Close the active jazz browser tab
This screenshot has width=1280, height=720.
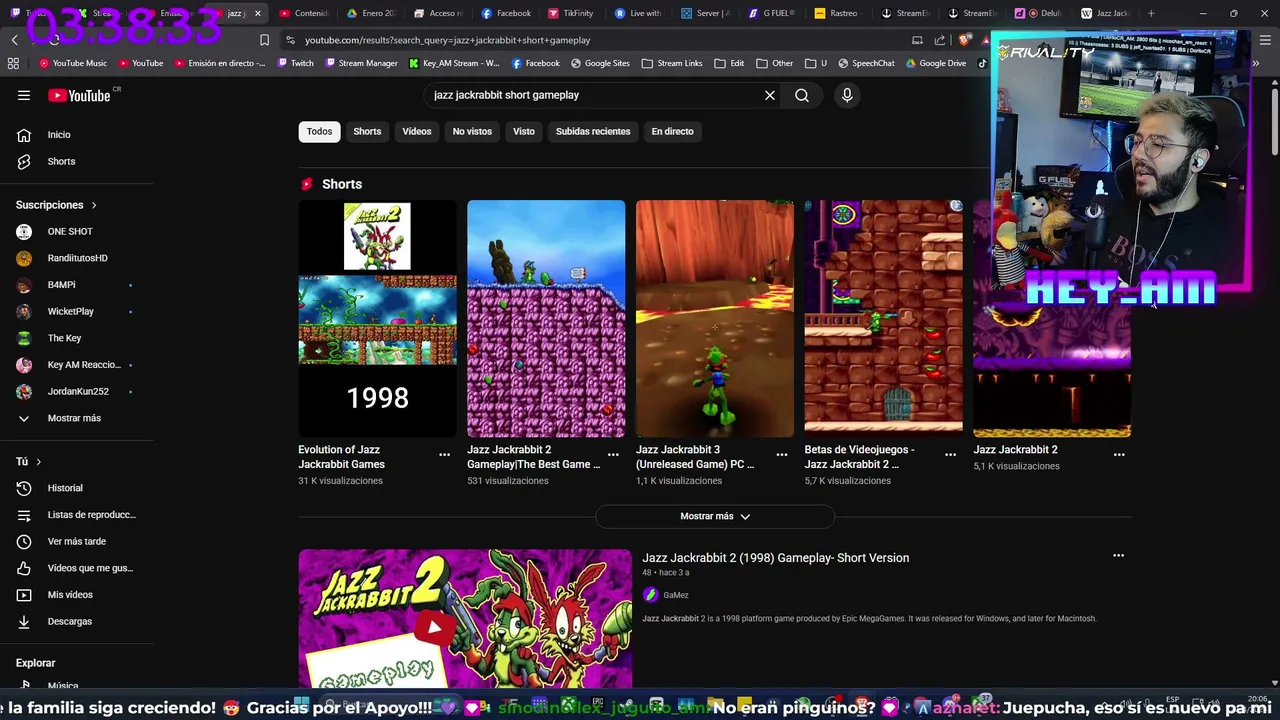(257, 13)
